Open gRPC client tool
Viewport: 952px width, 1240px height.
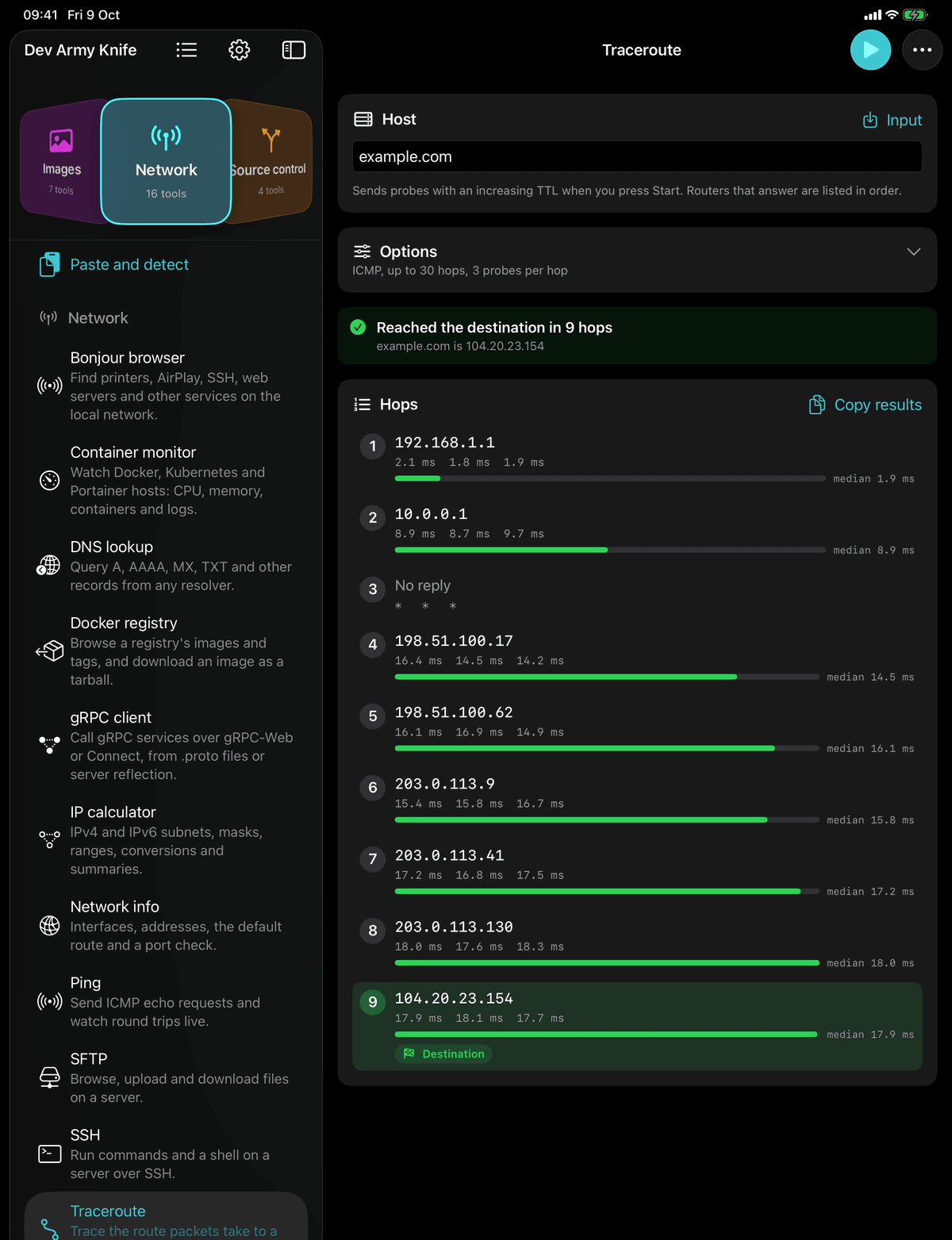point(166,745)
